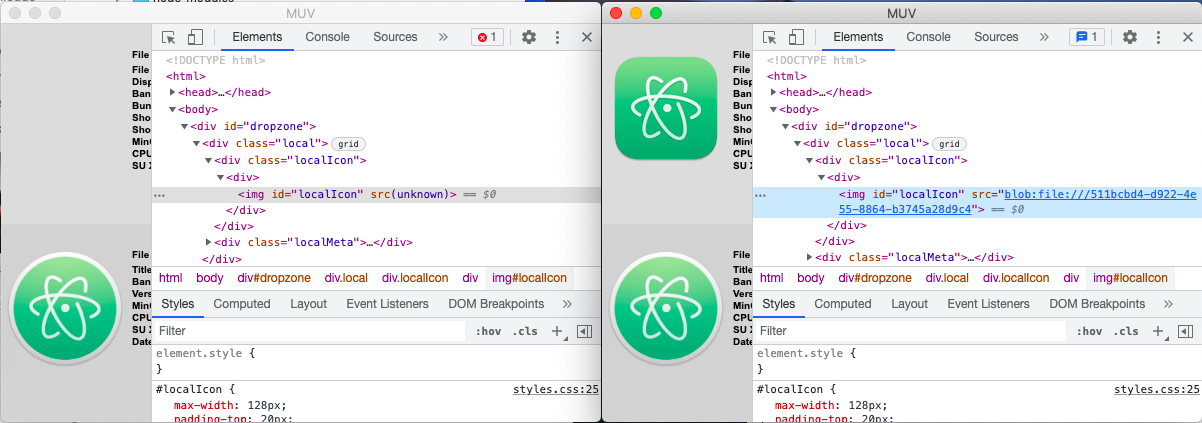Open DevTools settings gear in left window
This screenshot has height=423, width=1202.
529,37
